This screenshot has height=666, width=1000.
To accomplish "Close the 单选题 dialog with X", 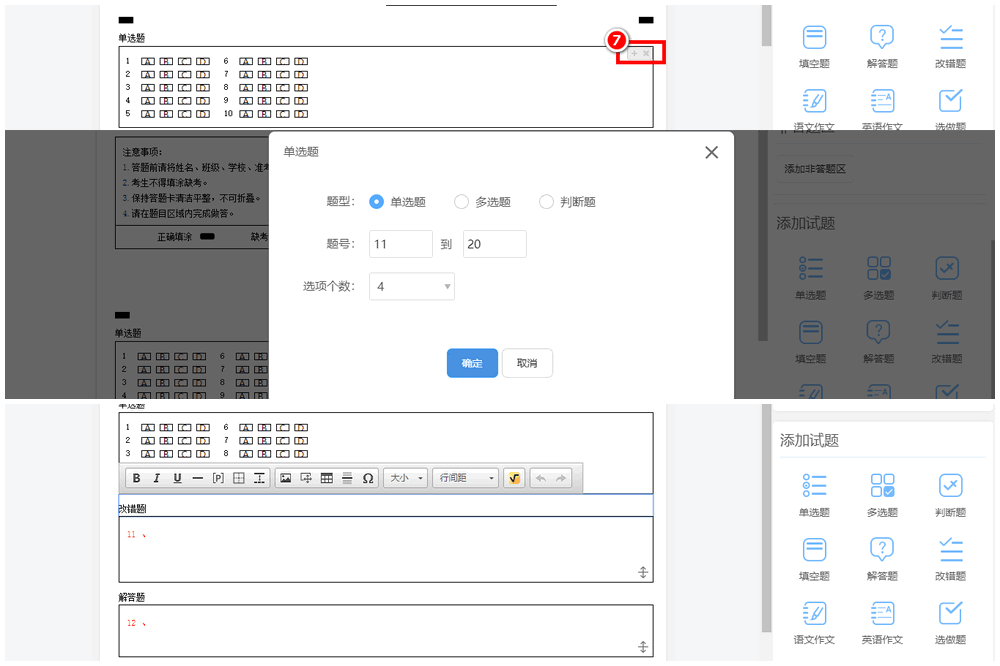I will (711, 153).
